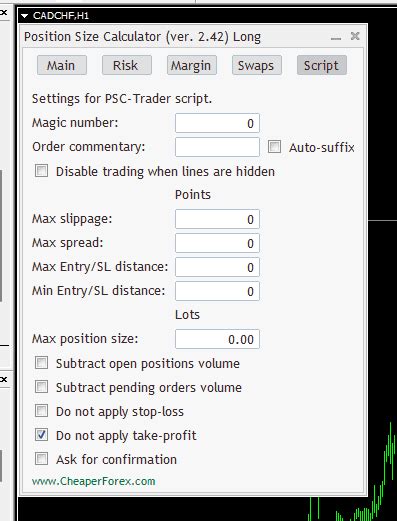Click the Max slippage field
This screenshot has width=397, height=521.
217,219
